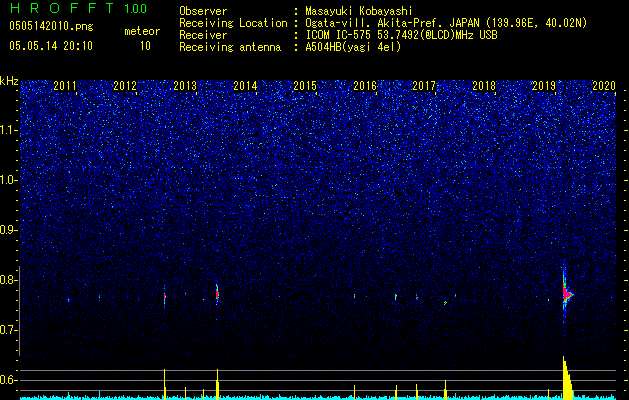Click the 0.6 kHz frequency label
The width and height of the screenshot is (629, 400).
8,380
